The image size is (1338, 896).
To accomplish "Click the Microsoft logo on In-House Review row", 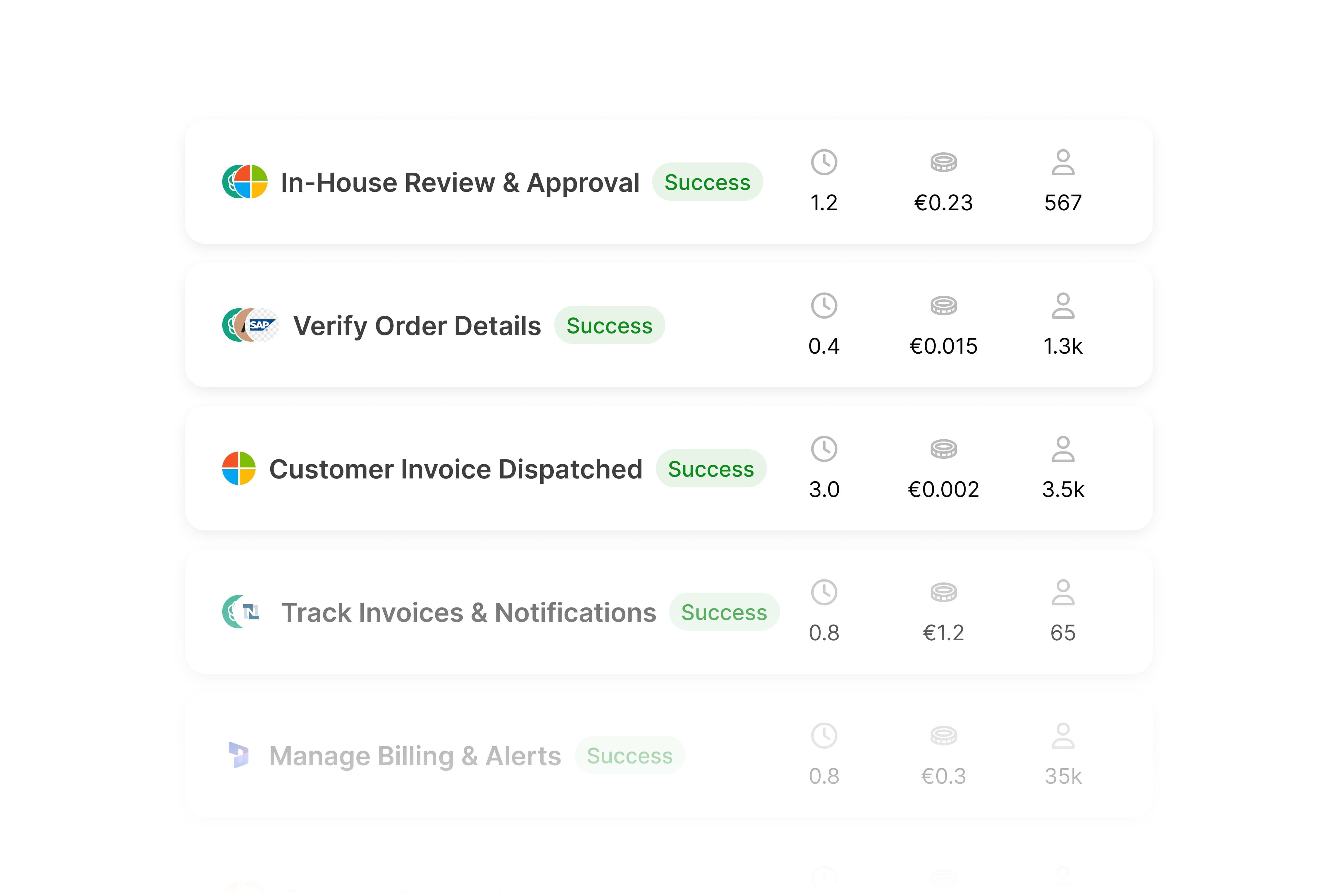I will click(x=251, y=182).
